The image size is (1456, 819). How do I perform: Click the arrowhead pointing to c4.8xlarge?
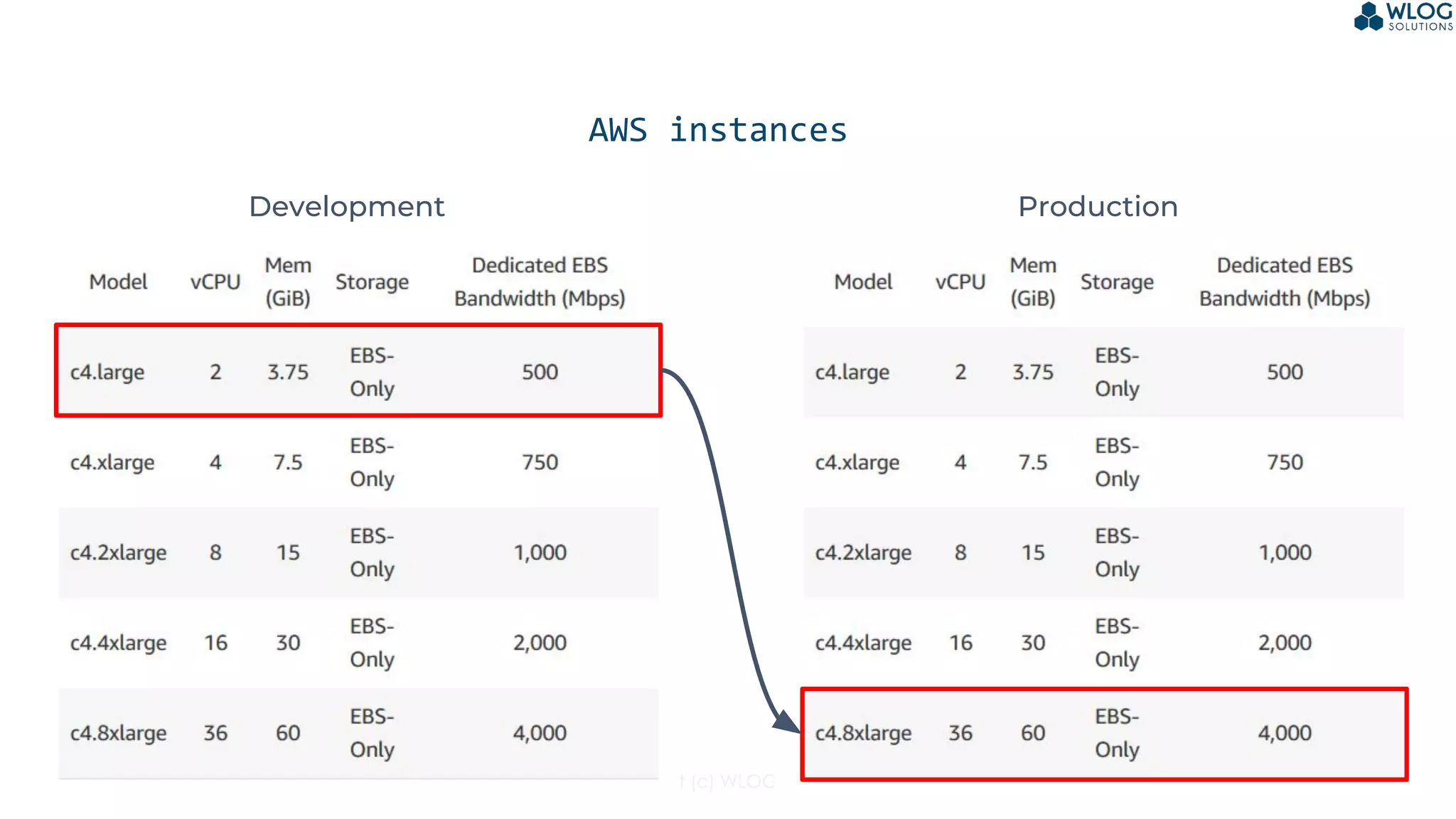pyautogui.click(x=786, y=722)
